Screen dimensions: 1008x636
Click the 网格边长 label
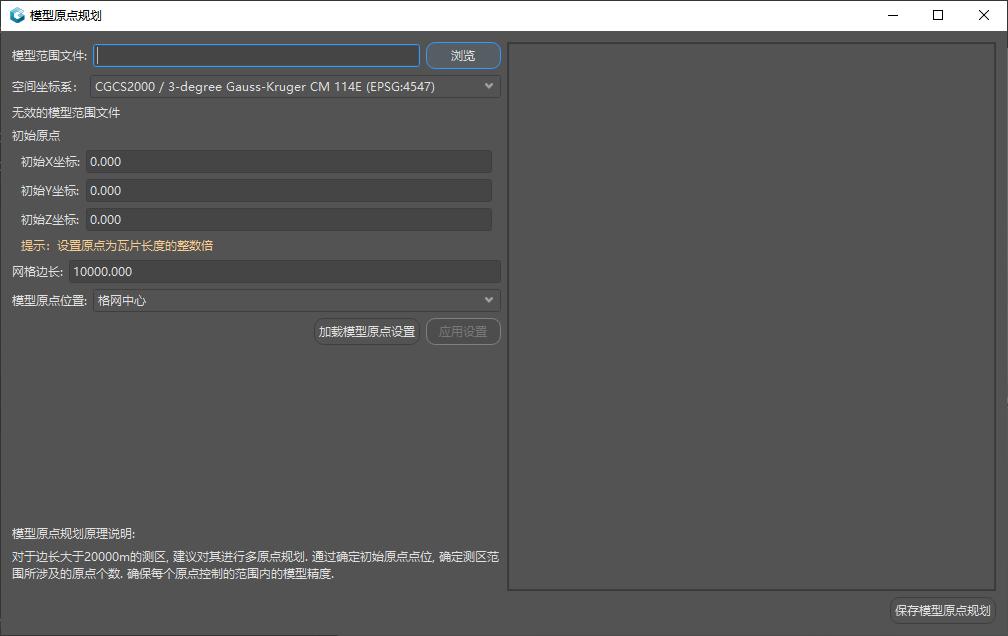coord(37,272)
